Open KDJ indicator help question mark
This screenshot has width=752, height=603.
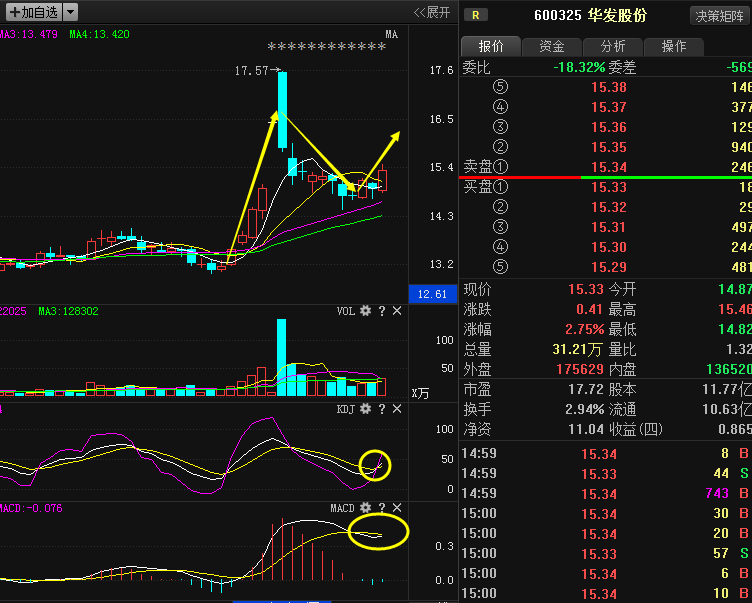click(x=382, y=409)
